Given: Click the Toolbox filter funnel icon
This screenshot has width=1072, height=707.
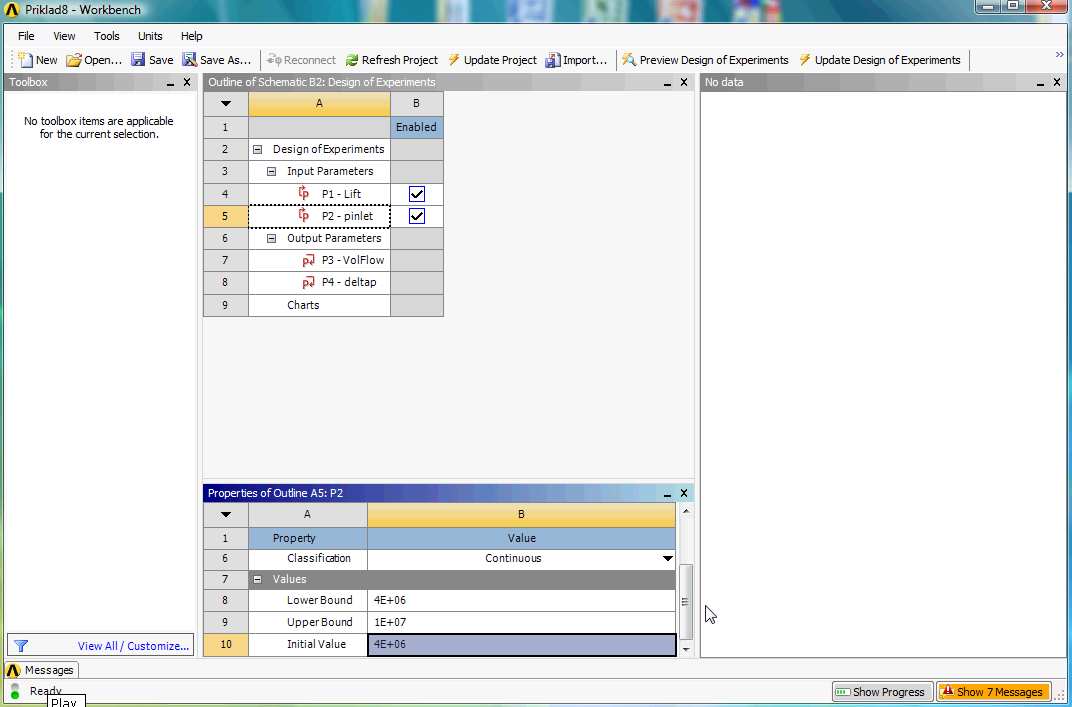Looking at the screenshot, I should pyautogui.click(x=21, y=645).
